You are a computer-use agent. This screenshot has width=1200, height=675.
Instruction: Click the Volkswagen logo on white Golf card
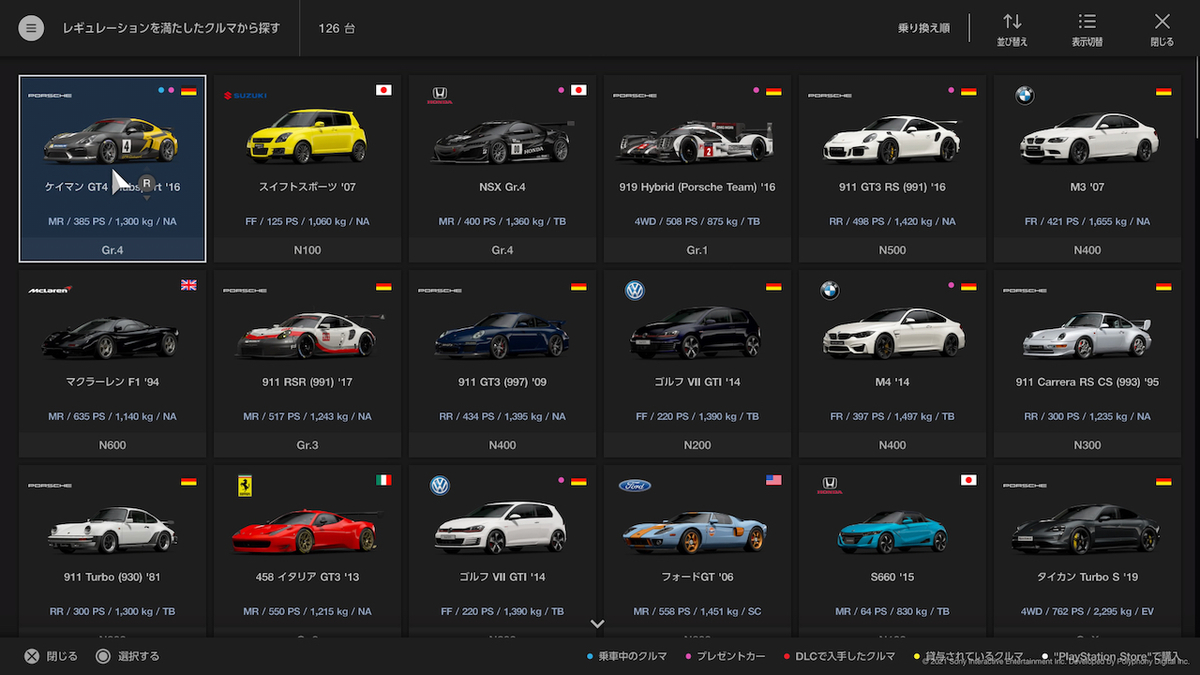439,485
